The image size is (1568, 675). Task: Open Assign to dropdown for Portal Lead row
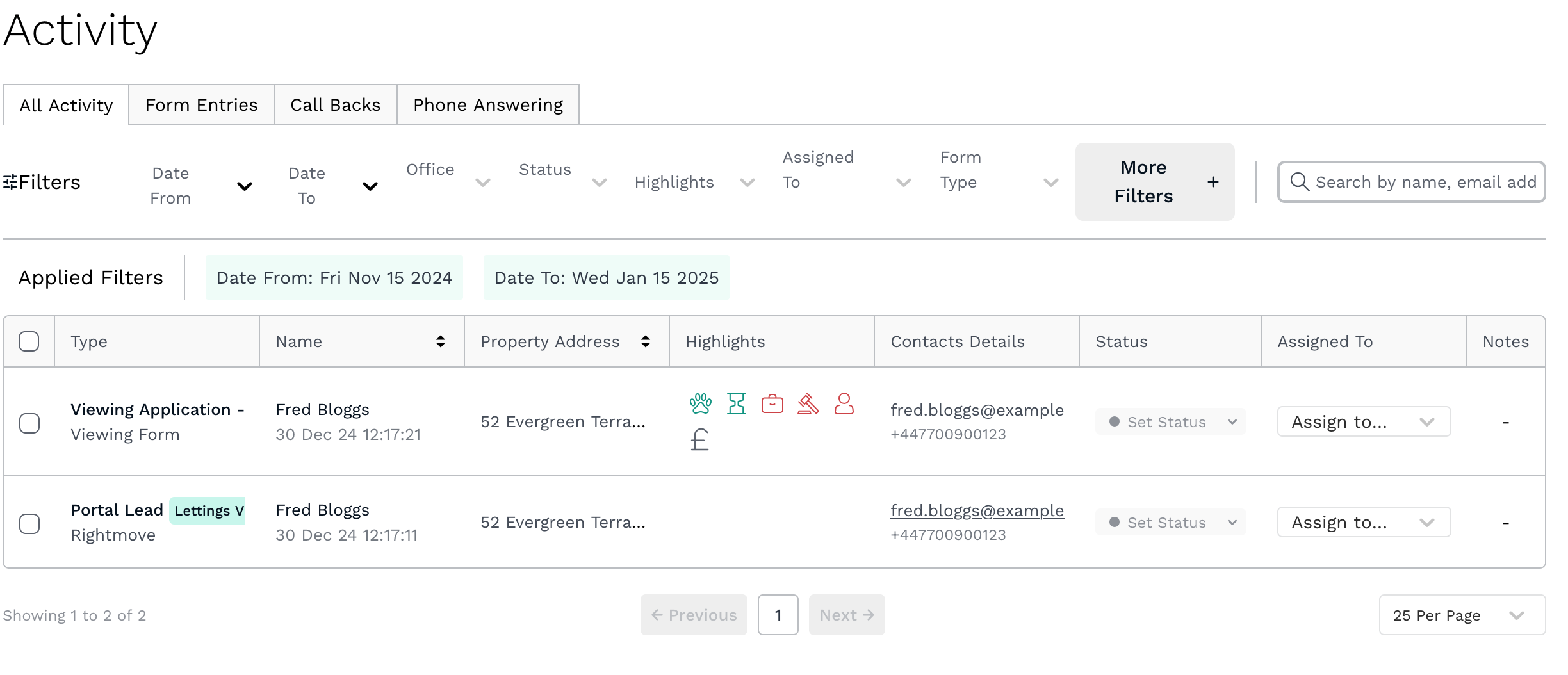pyautogui.click(x=1363, y=523)
